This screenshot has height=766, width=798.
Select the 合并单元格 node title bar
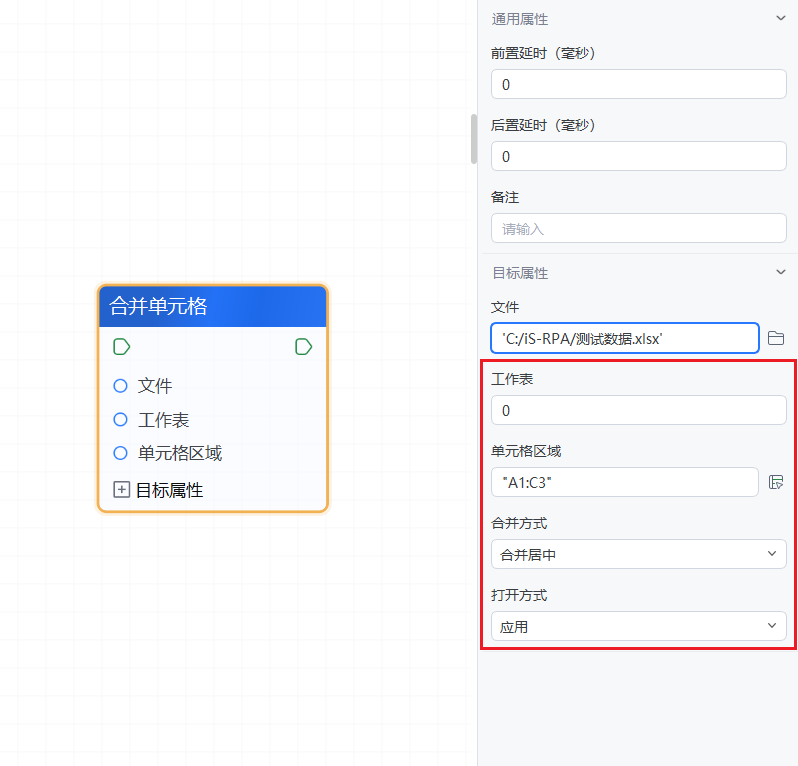pos(212,306)
